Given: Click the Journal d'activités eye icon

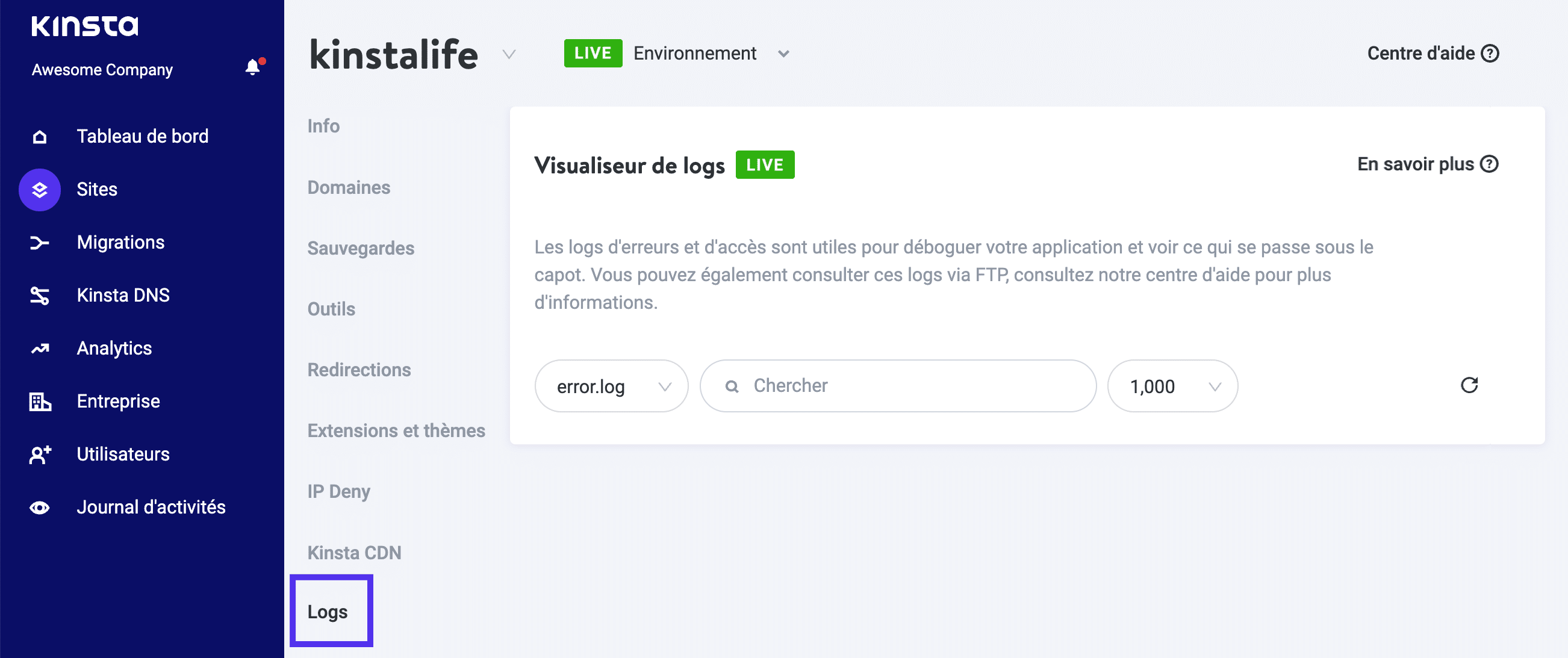Looking at the screenshot, I should coord(40,507).
